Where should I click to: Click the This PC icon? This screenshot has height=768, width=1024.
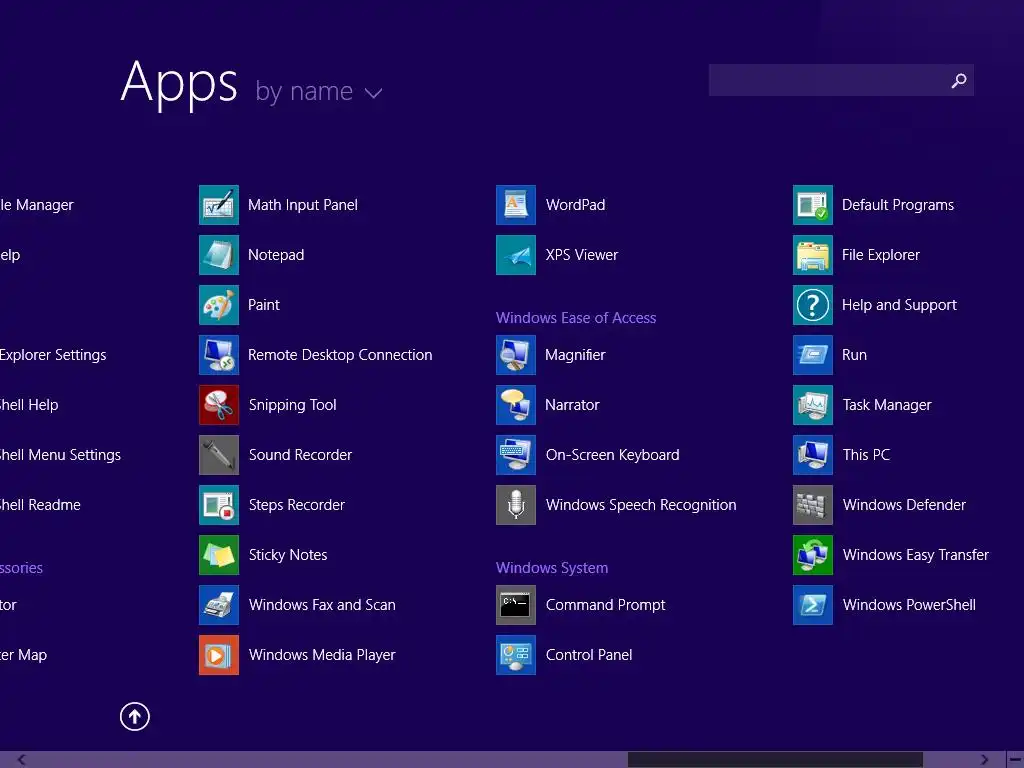[813, 455]
